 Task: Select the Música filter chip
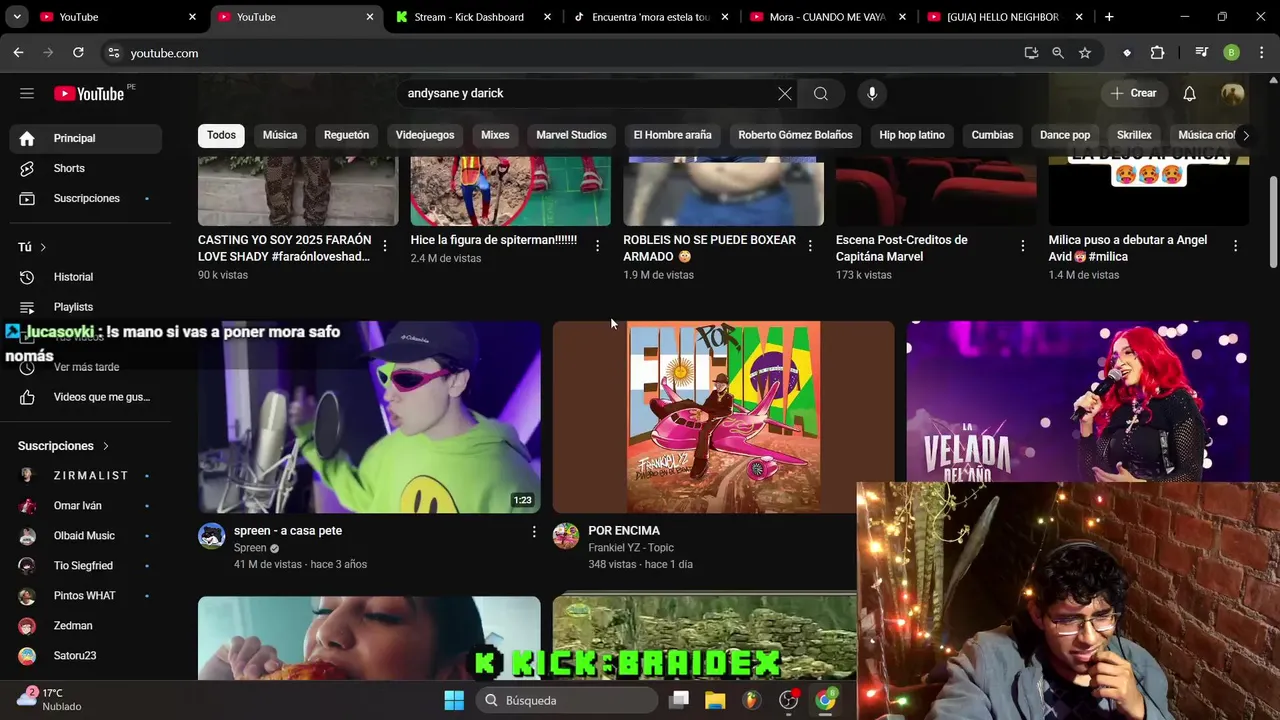coord(280,135)
